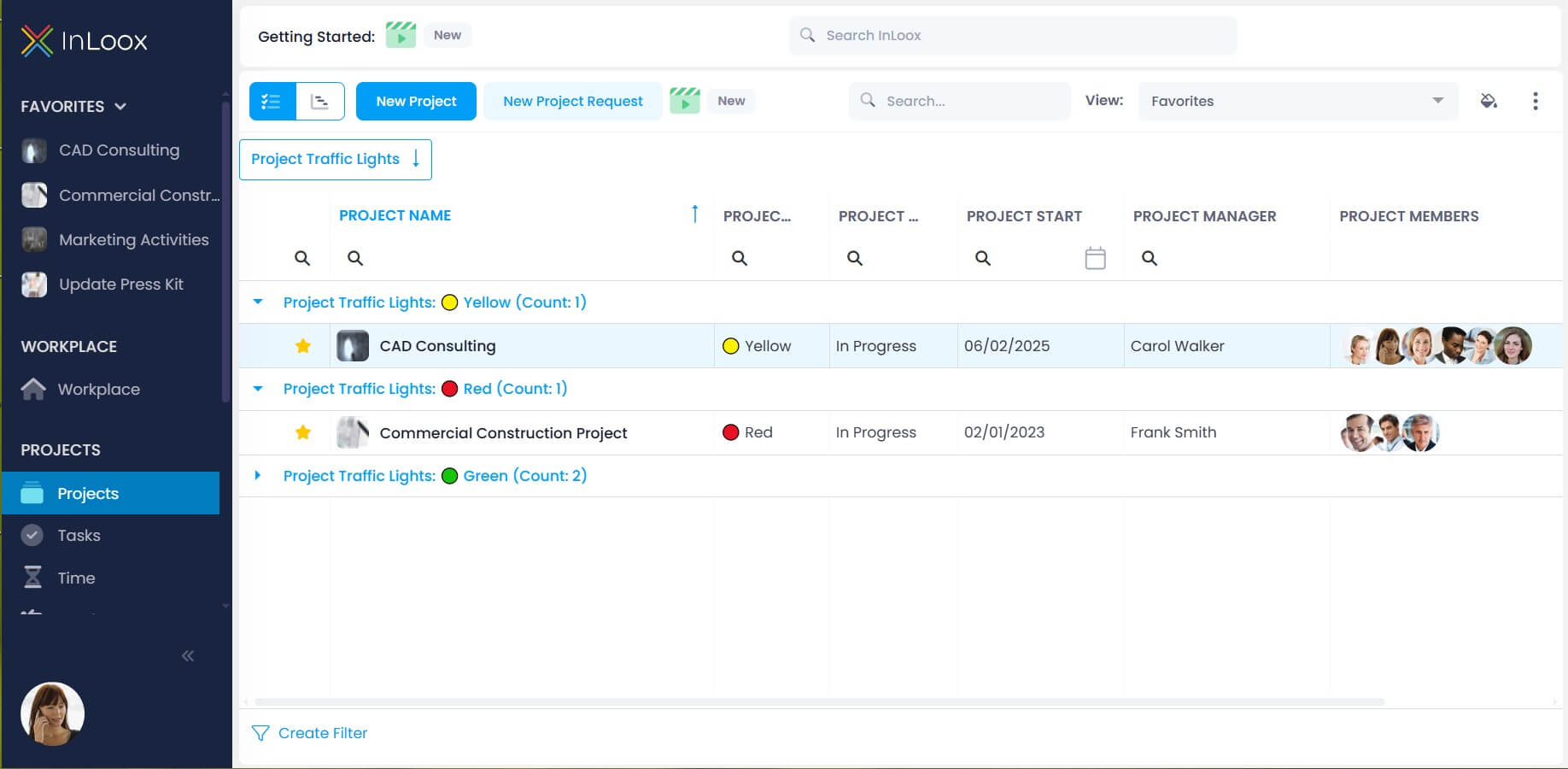Click the red traffic light circle on Commercial Construction row
This screenshot has width=1568, height=769.
730,432
